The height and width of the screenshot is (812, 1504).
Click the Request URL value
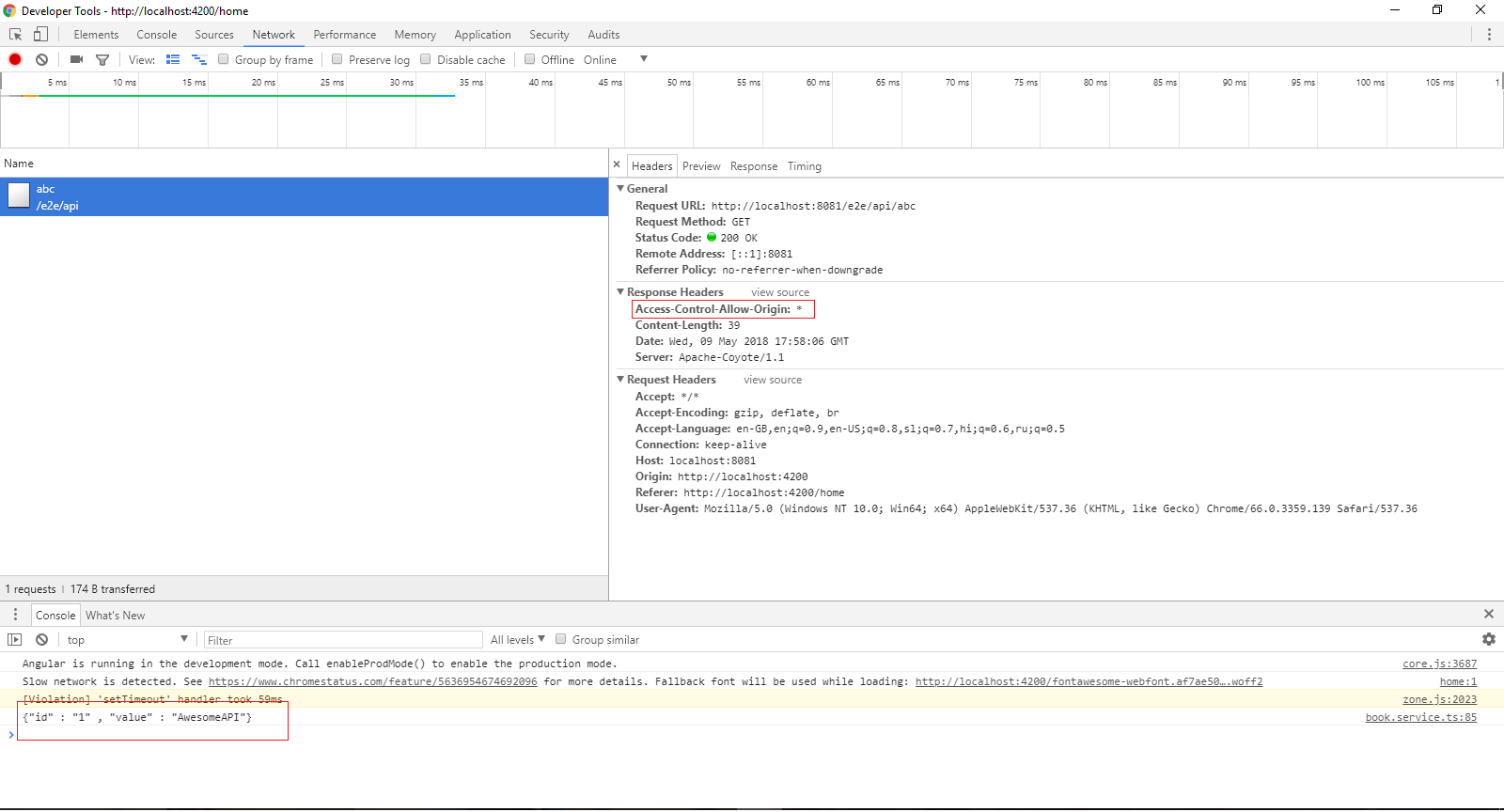click(813, 206)
